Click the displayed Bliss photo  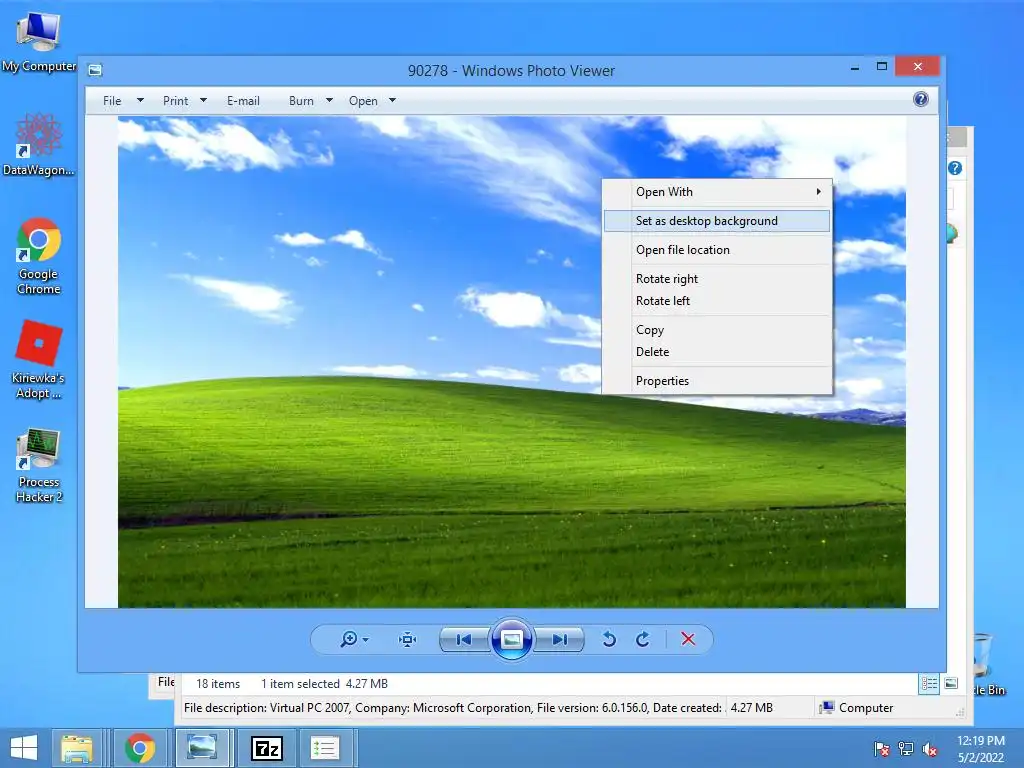click(511, 362)
